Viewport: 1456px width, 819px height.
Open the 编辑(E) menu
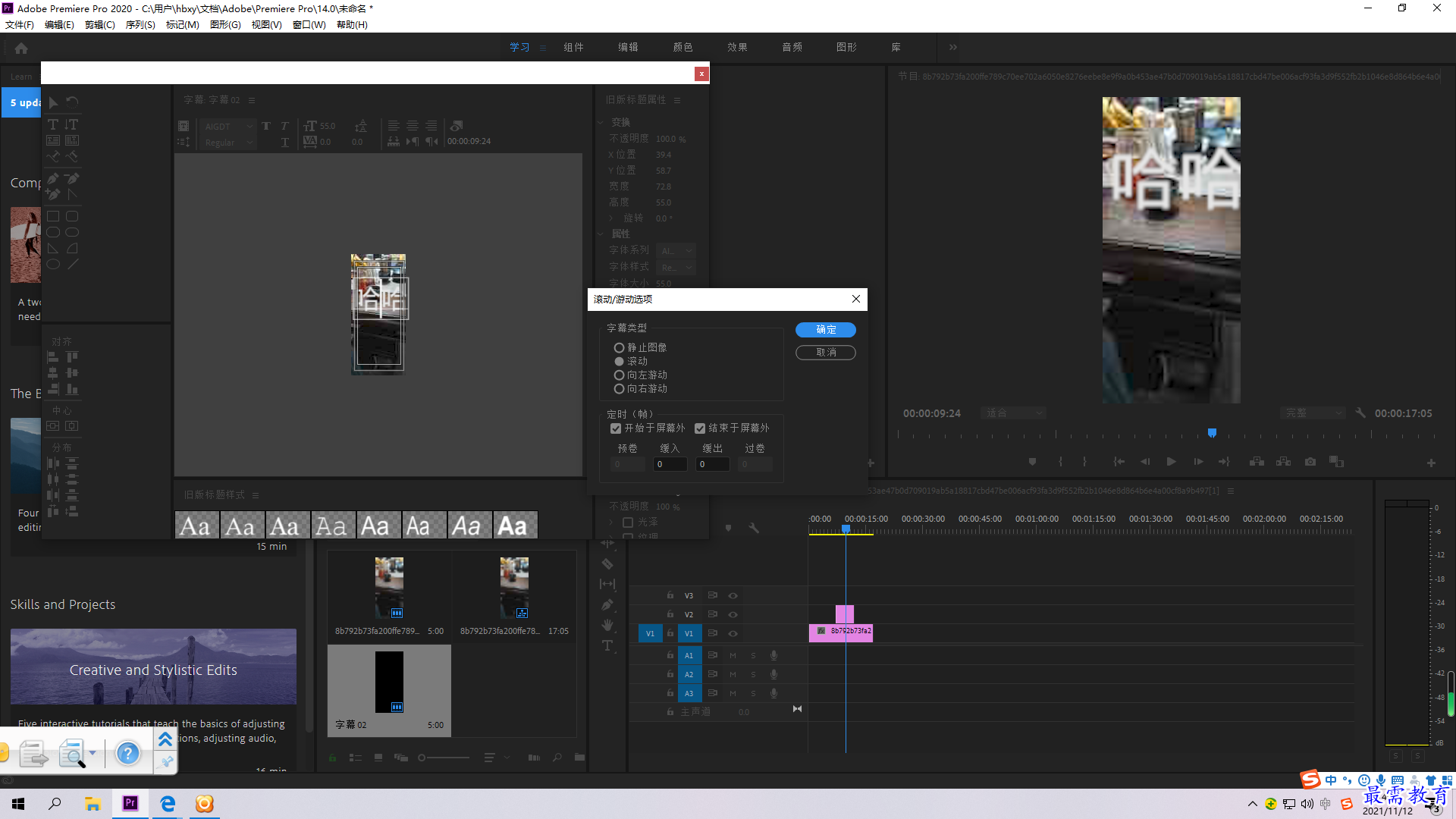[x=59, y=25]
